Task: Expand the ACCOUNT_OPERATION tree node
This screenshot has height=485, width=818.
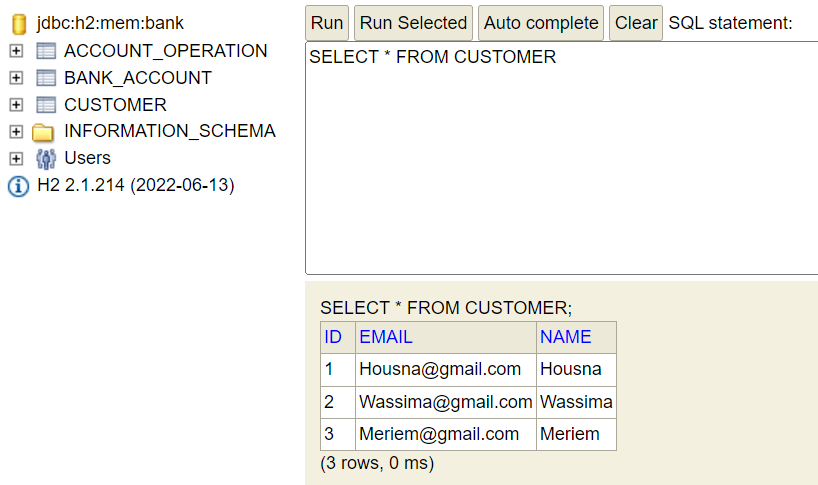Action: coord(16,51)
